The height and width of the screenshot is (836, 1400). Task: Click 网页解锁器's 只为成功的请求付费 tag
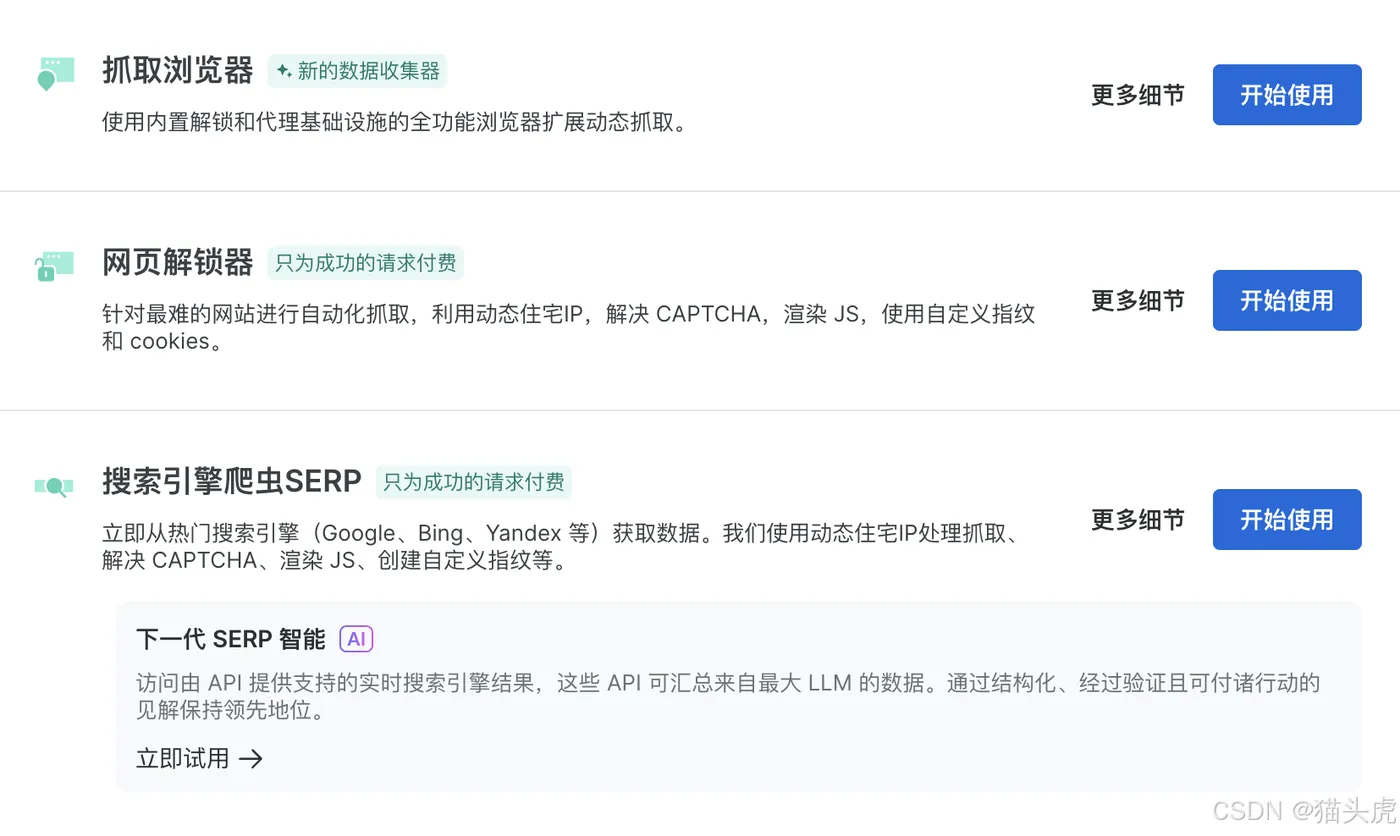pyautogui.click(x=366, y=263)
